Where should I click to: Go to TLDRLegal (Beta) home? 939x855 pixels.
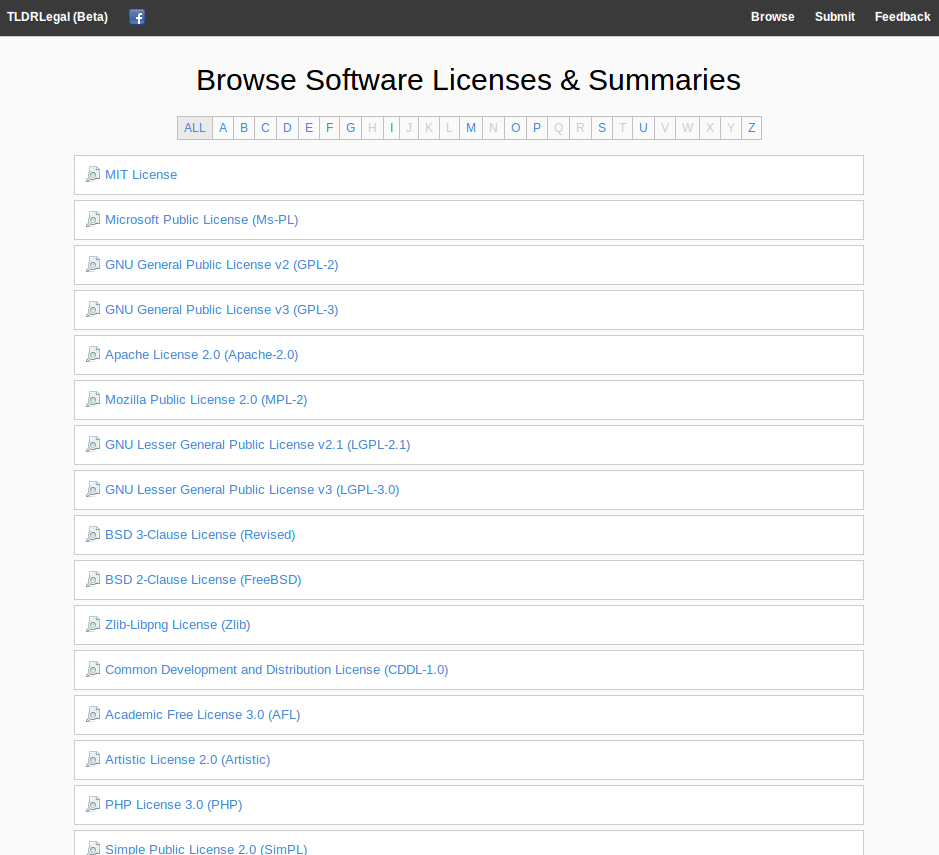pos(57,17)
